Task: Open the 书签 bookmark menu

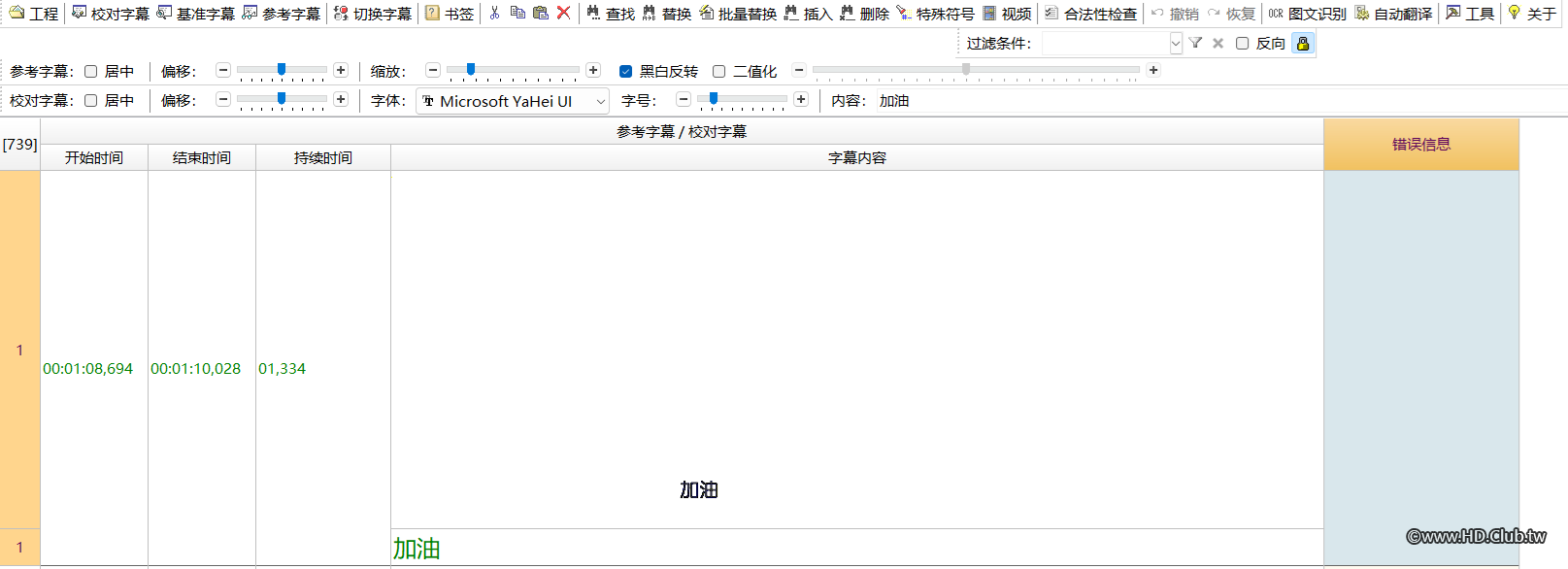Action: 450,14
